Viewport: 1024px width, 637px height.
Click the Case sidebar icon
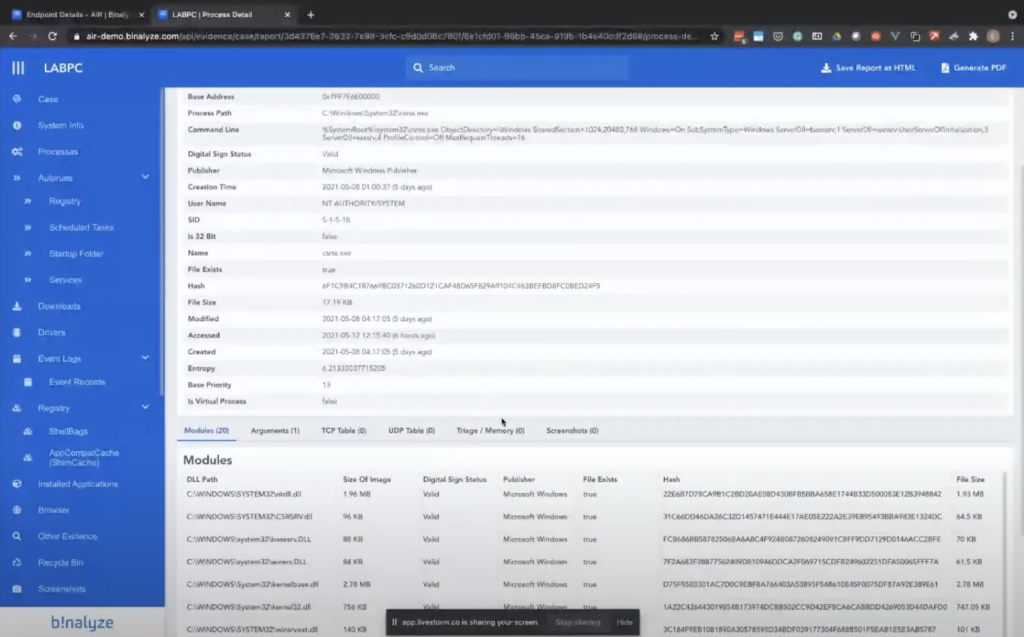coord(17,99)
